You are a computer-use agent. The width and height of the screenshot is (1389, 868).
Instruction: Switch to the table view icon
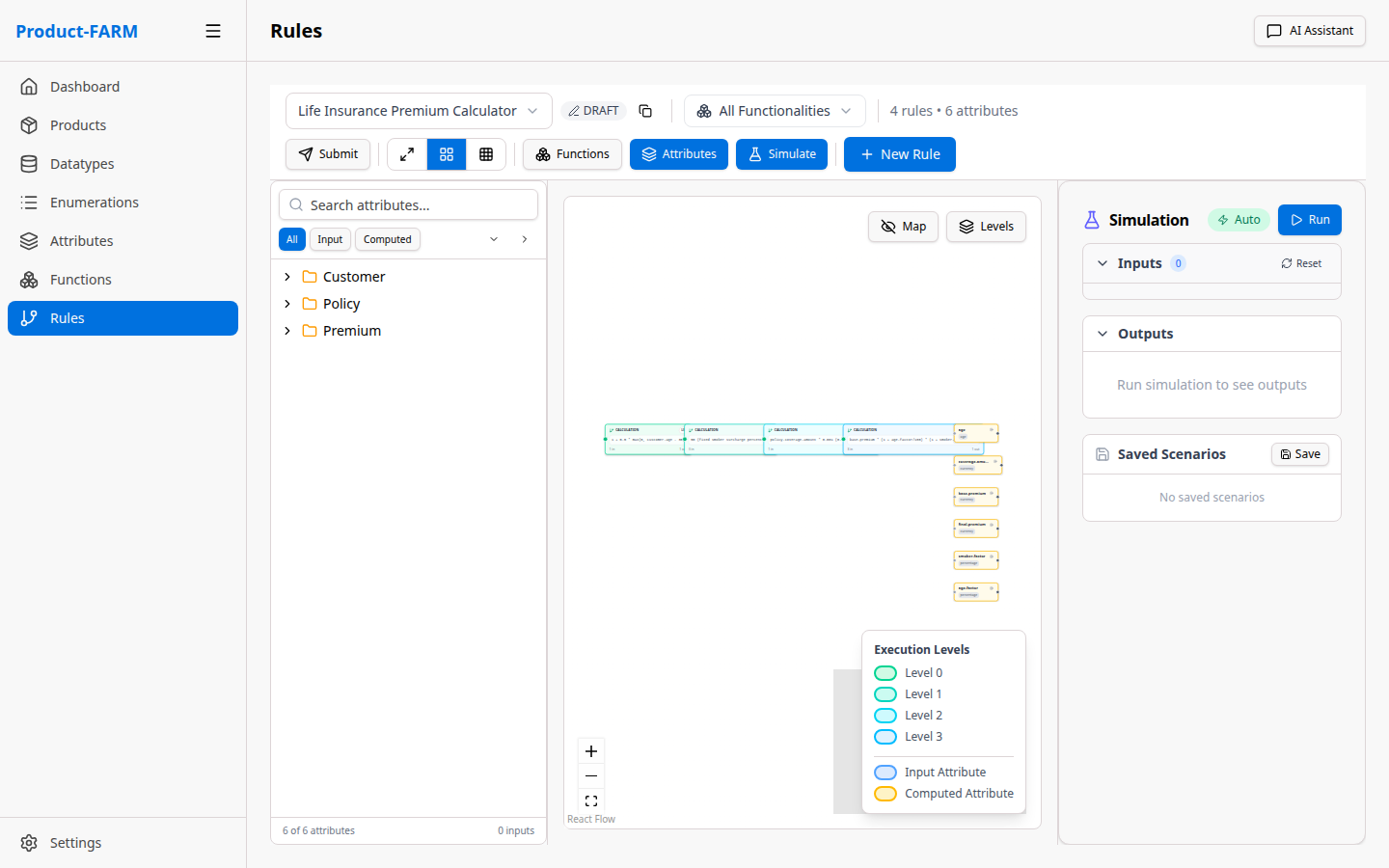point(486,154)
